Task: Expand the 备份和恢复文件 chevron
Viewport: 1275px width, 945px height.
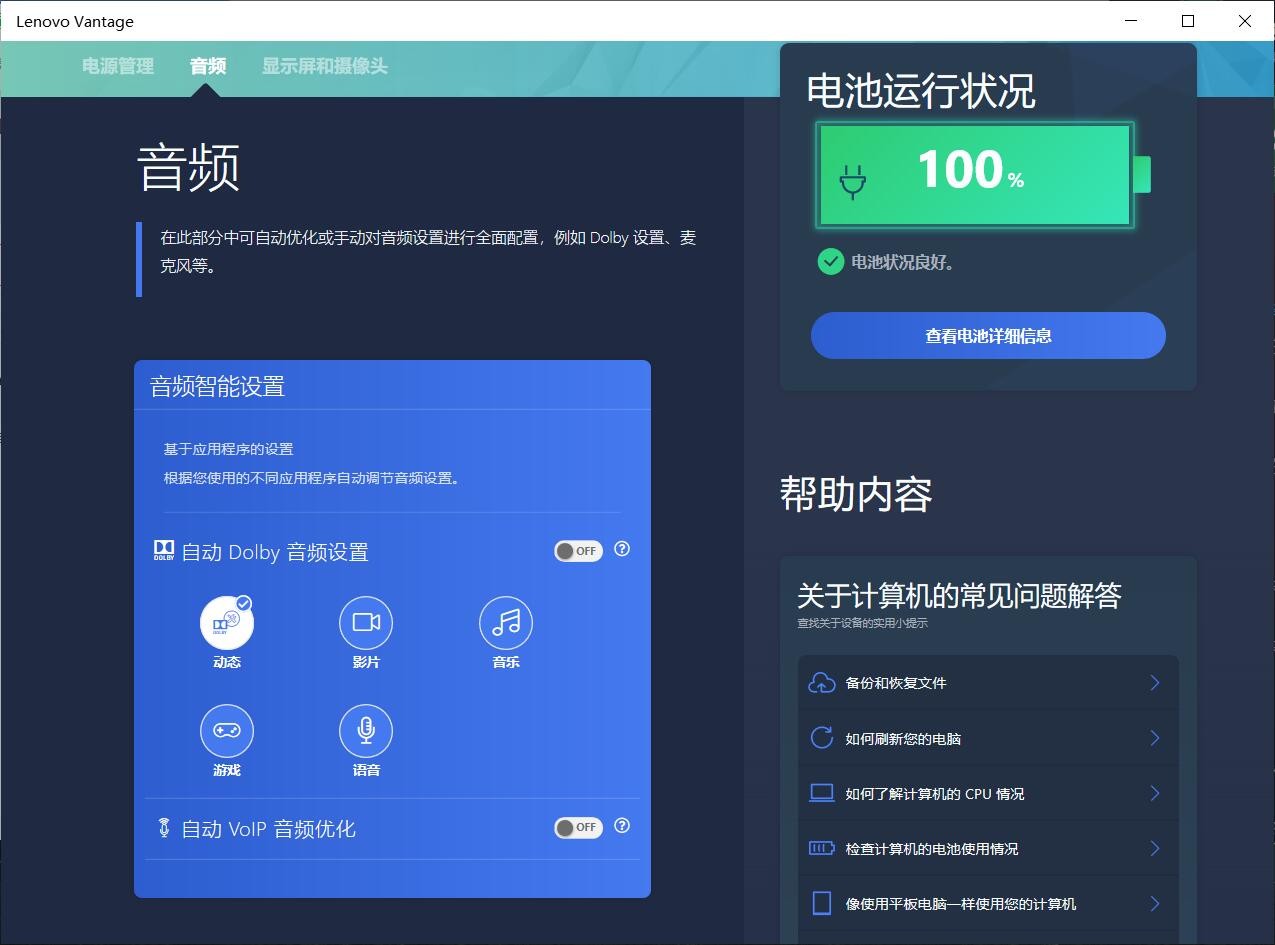Action: tap(1154, 683)
